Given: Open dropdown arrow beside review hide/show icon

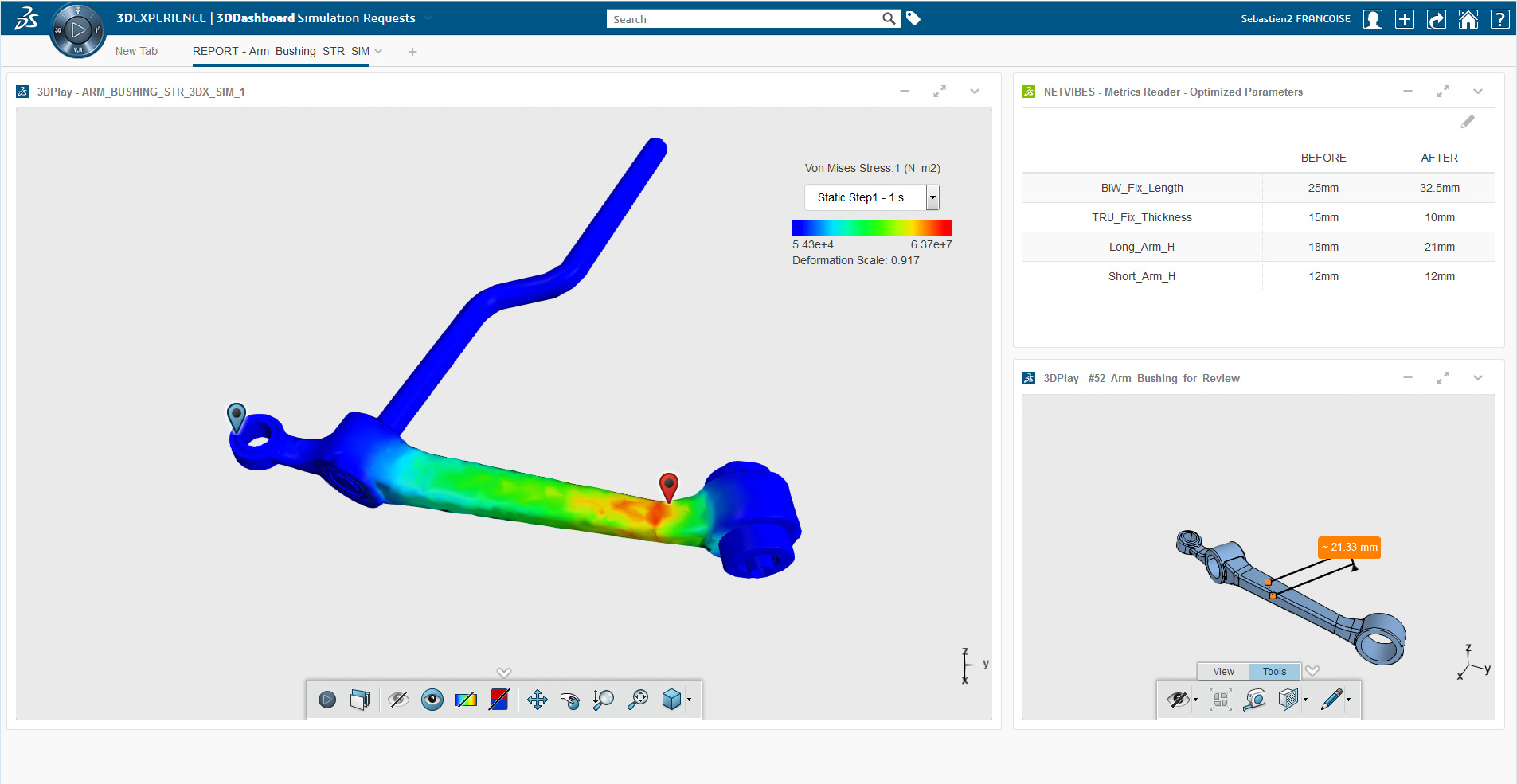Looking at the screenshot, I should [x=1195, y=700].
